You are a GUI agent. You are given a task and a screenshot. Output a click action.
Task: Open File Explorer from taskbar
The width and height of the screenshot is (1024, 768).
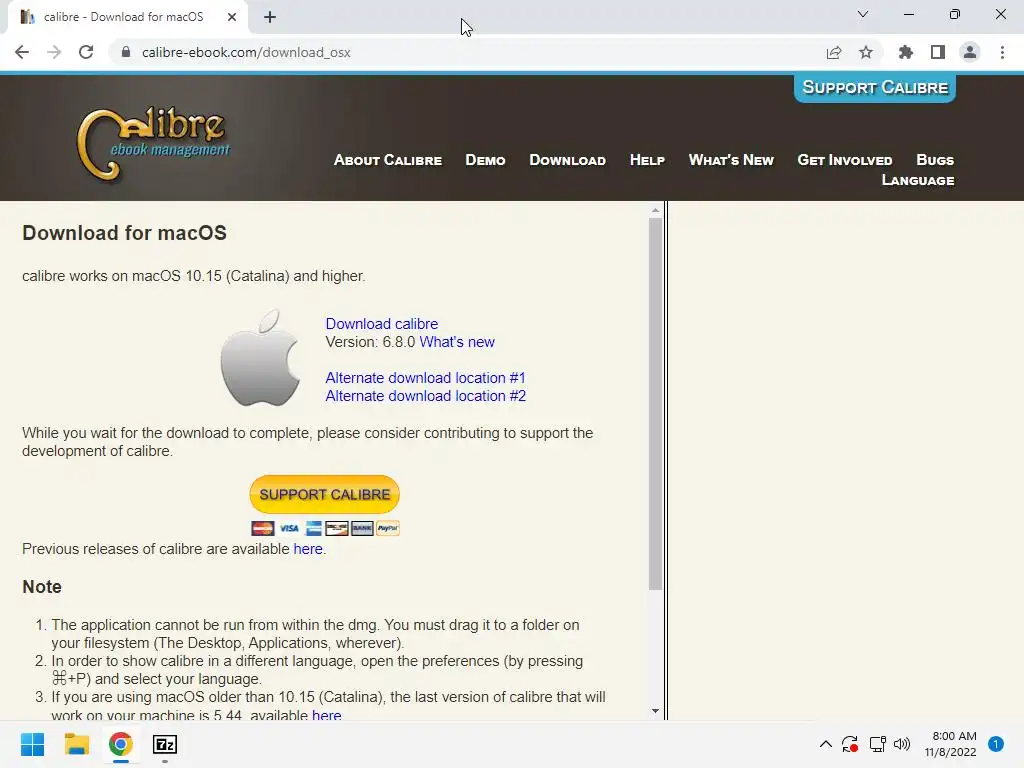click(x=76, y=744)
